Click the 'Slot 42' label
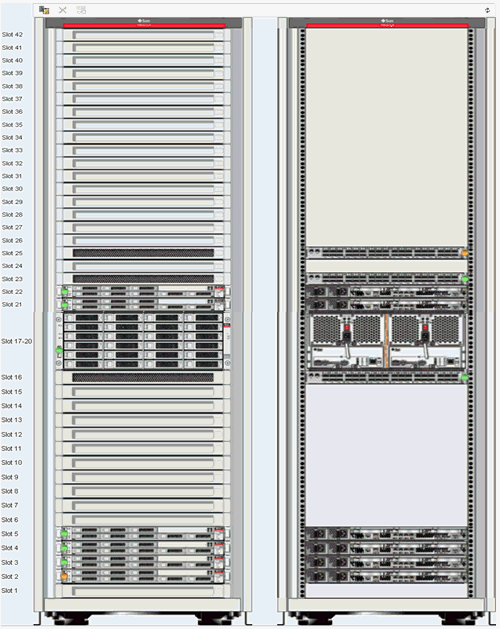This screenshot has height=629, width=500. pos(12,35)
